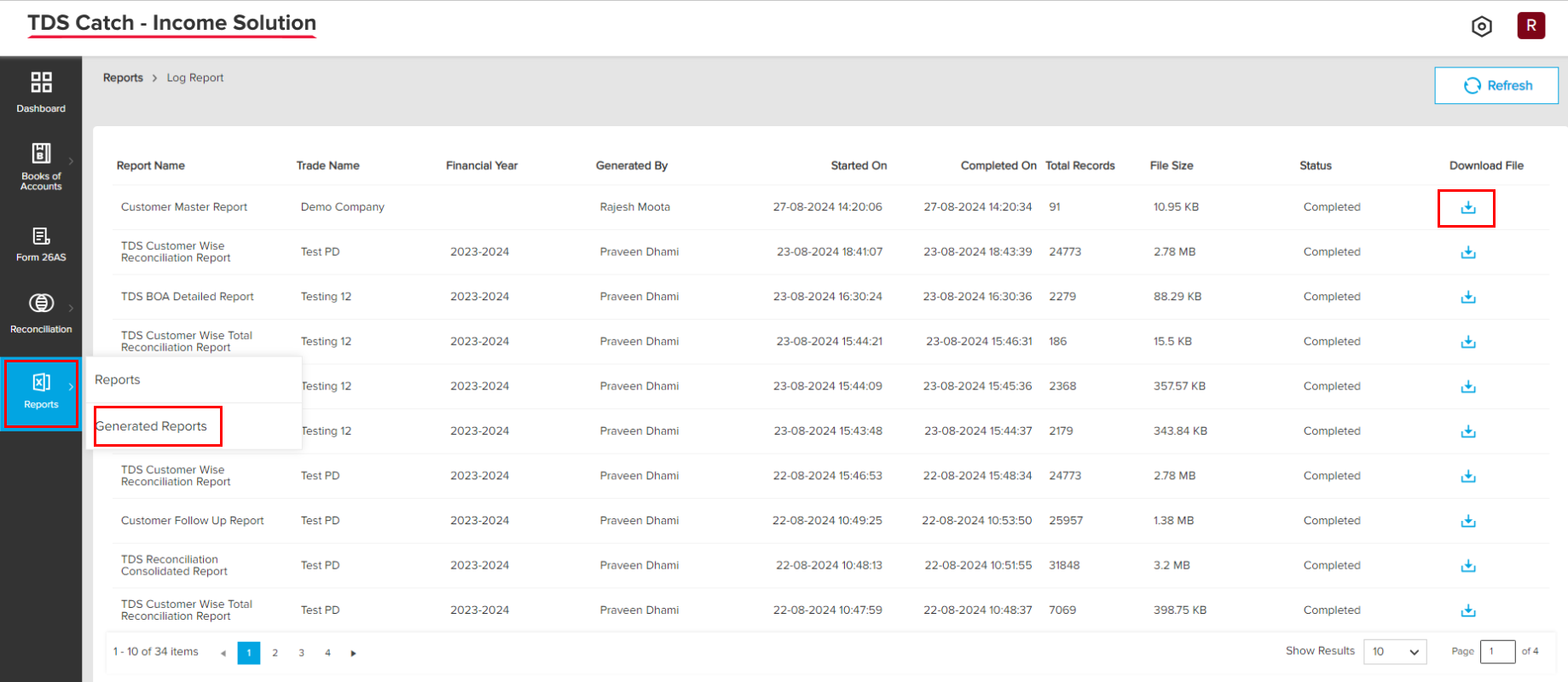This screenshot has width=1568, height=682.
Task: Select Customer Follow Up Report name
Action: [193, 521]
